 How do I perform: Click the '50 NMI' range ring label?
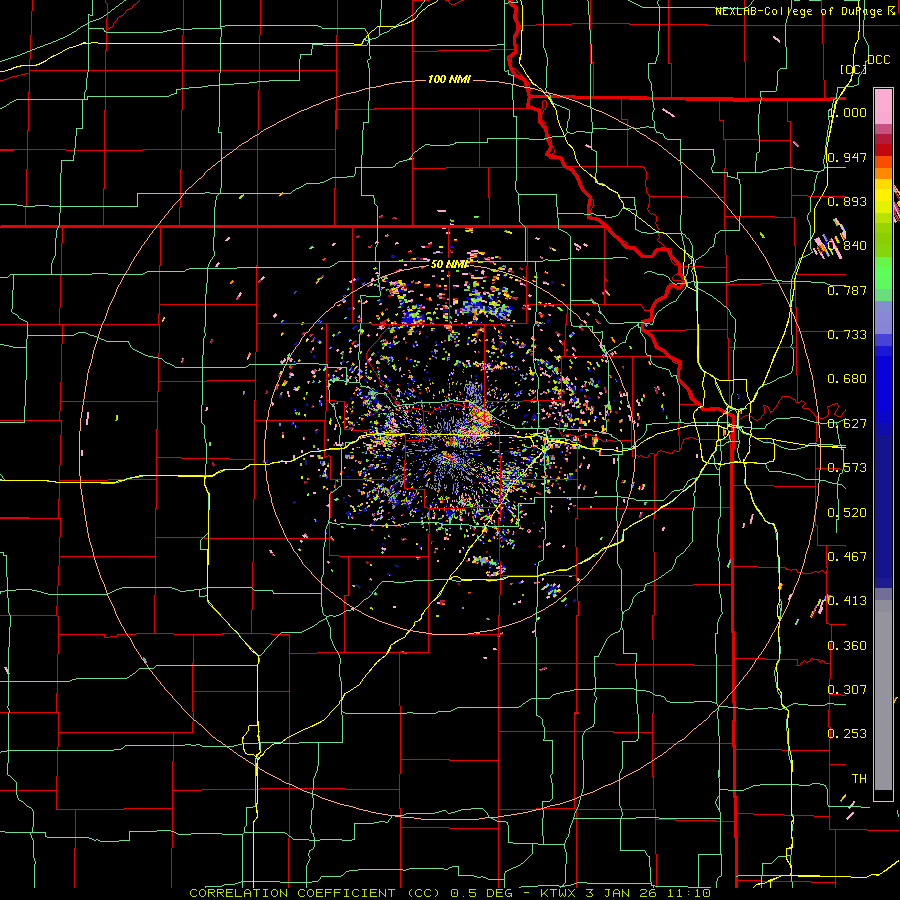click(x=449, y=264)
